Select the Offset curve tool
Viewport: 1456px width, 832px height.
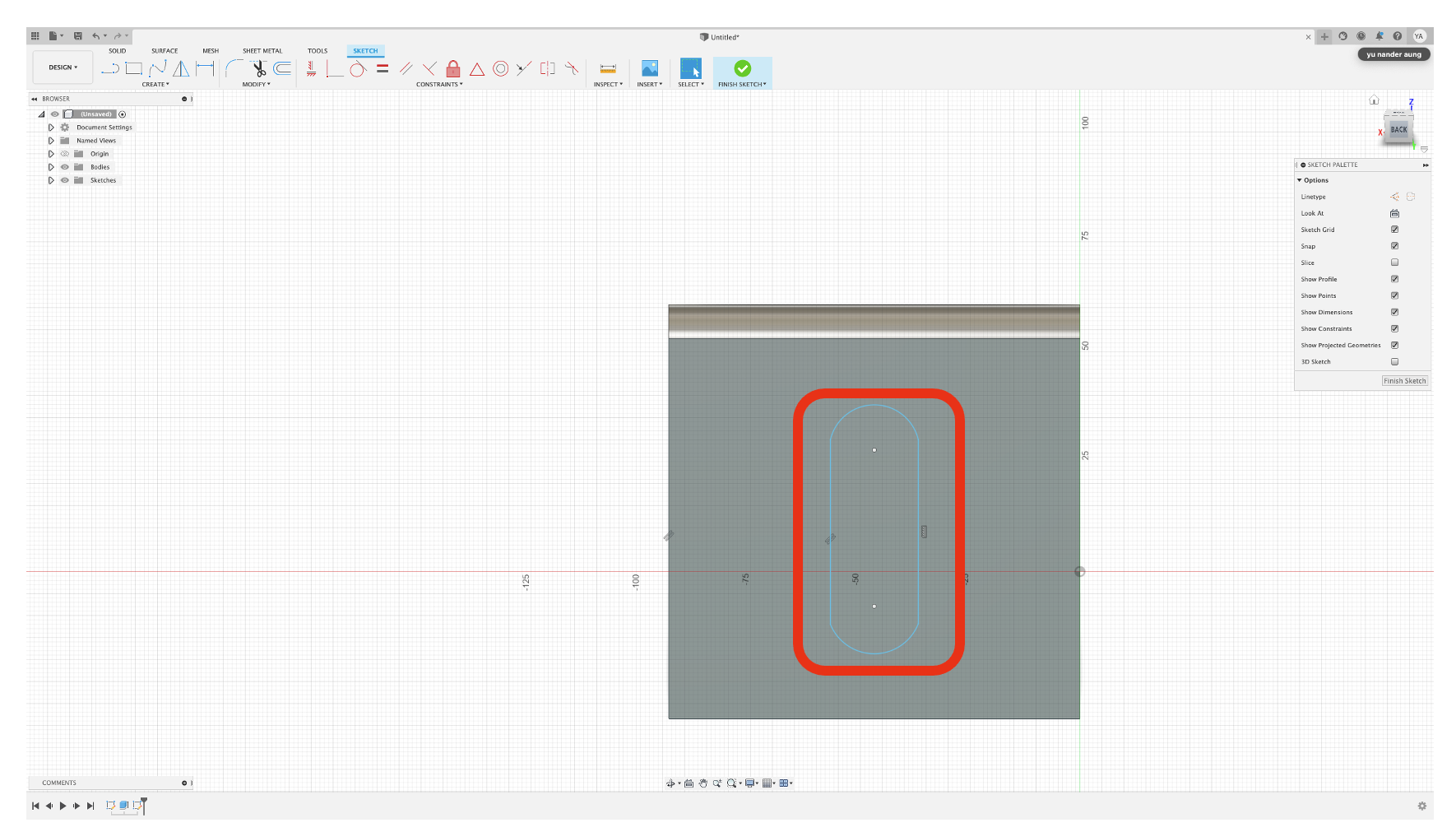tap(282, 68)
